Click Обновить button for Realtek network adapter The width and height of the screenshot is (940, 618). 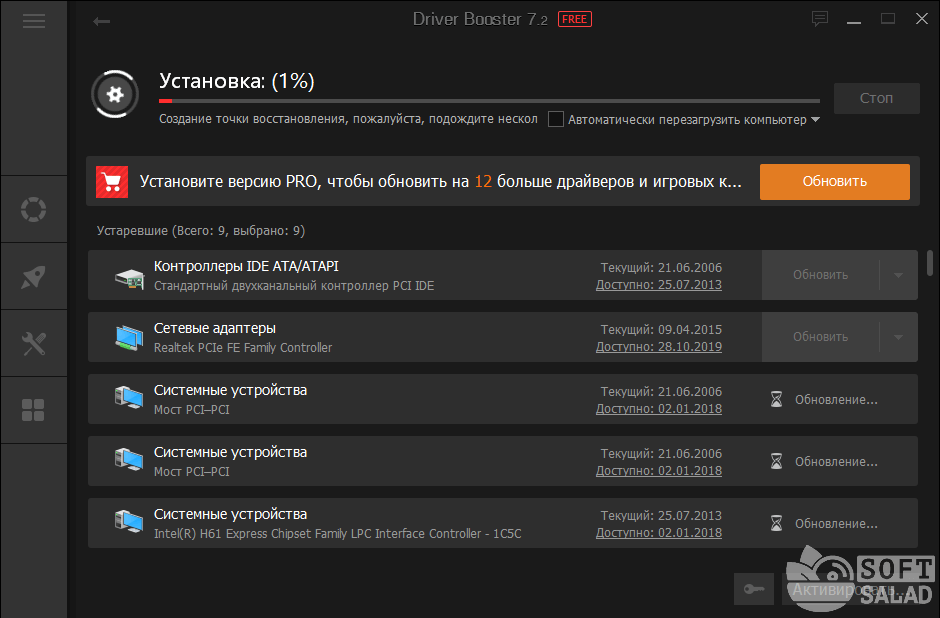coord(820,337)
